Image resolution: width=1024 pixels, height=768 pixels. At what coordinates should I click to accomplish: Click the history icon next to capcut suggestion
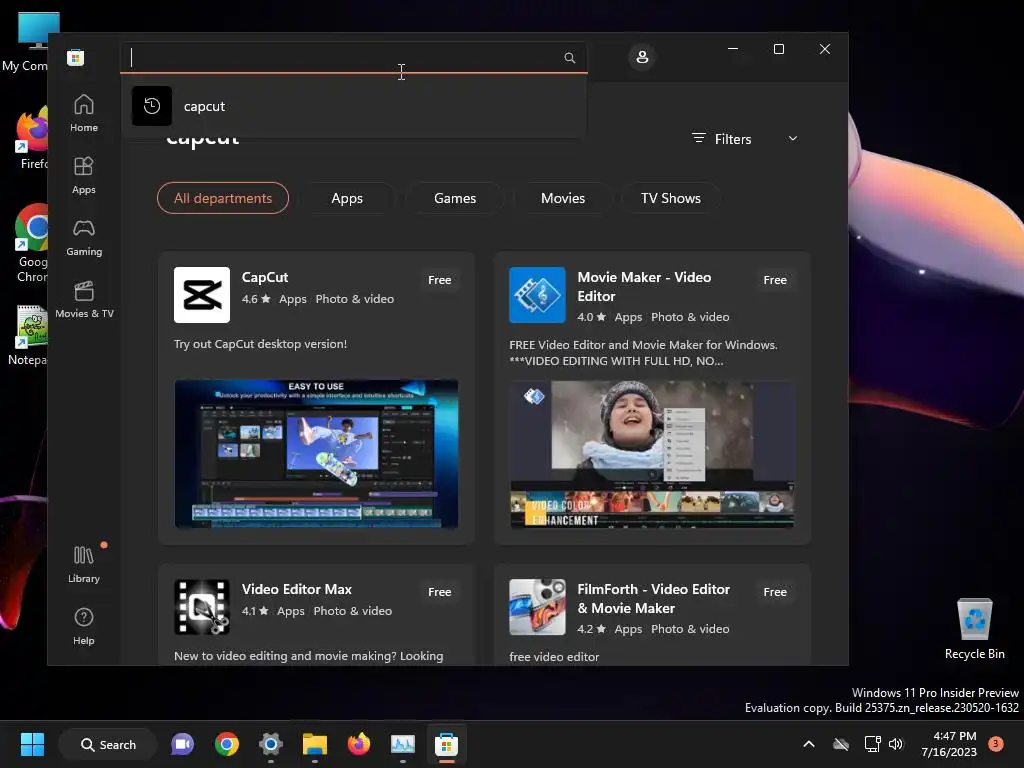pos(152,106)
